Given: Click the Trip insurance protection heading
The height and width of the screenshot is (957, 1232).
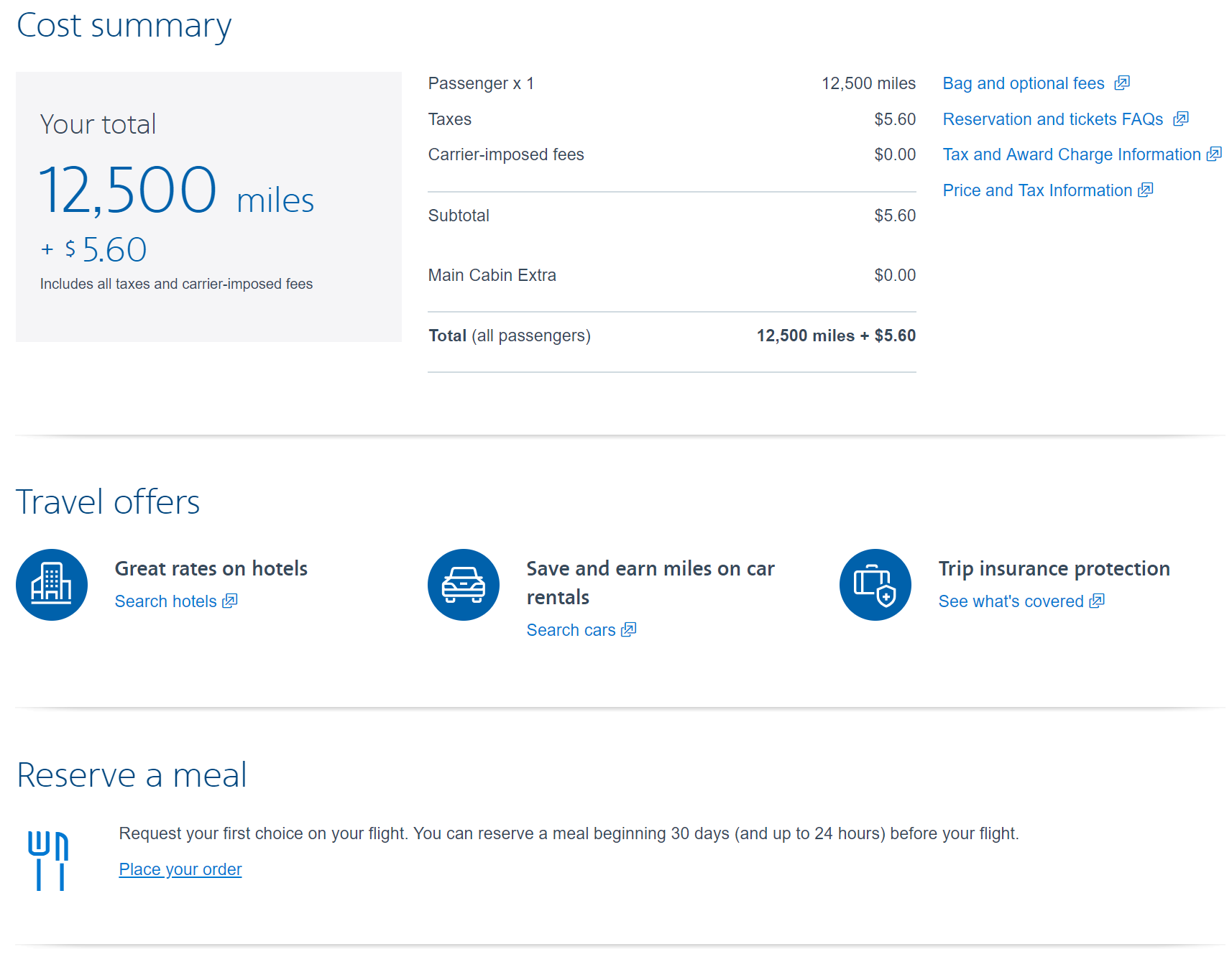Looking at the screenshot, I should coord(1054,568).
